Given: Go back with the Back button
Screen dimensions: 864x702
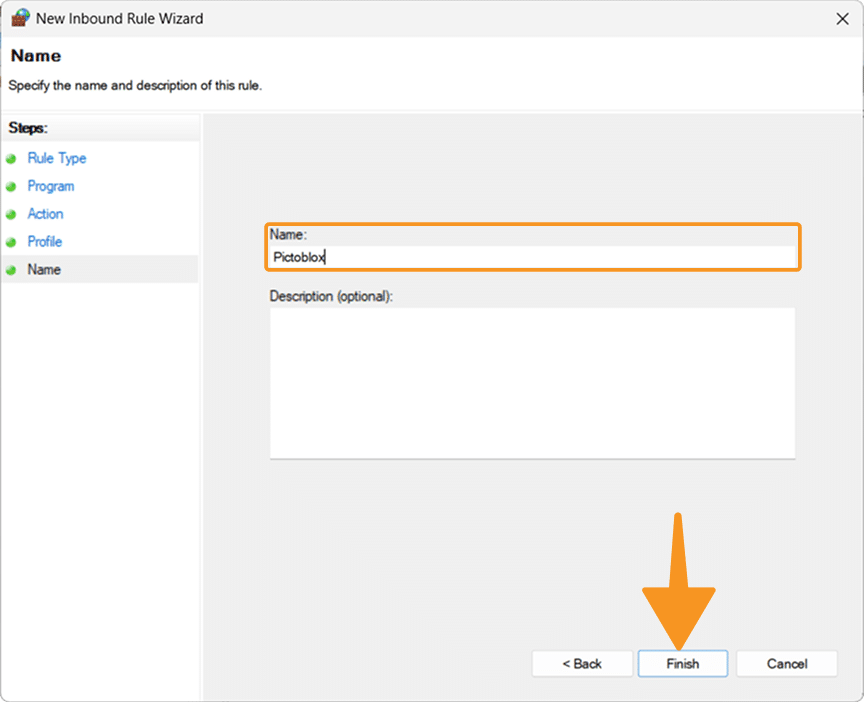Looking at the screenshot, I should click(x=582, y=663).
